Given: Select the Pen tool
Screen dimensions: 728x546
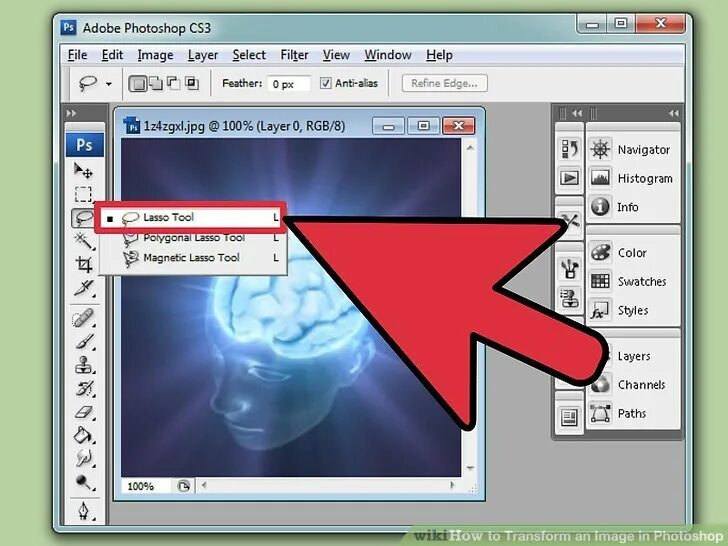Looking at the screenshot, I should [x=84, y=511].
